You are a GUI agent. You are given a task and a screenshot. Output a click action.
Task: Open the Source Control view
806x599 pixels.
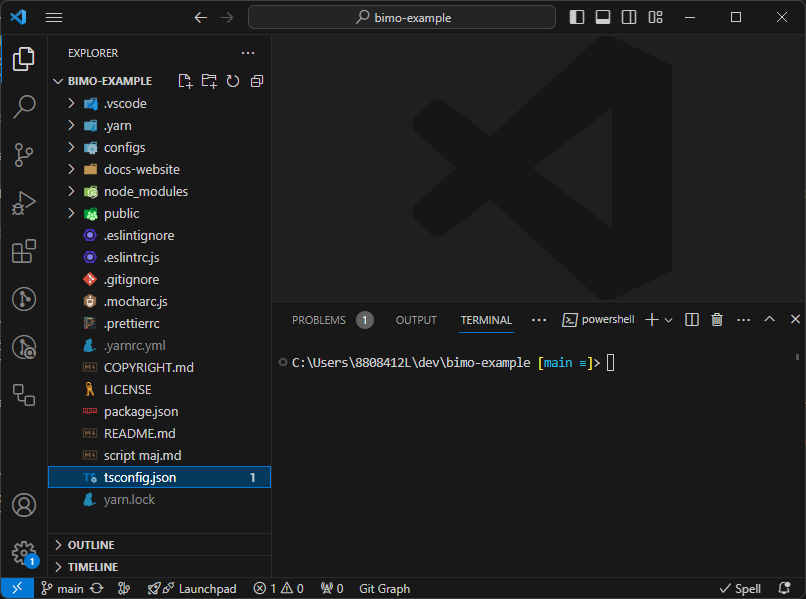[24, 155]
